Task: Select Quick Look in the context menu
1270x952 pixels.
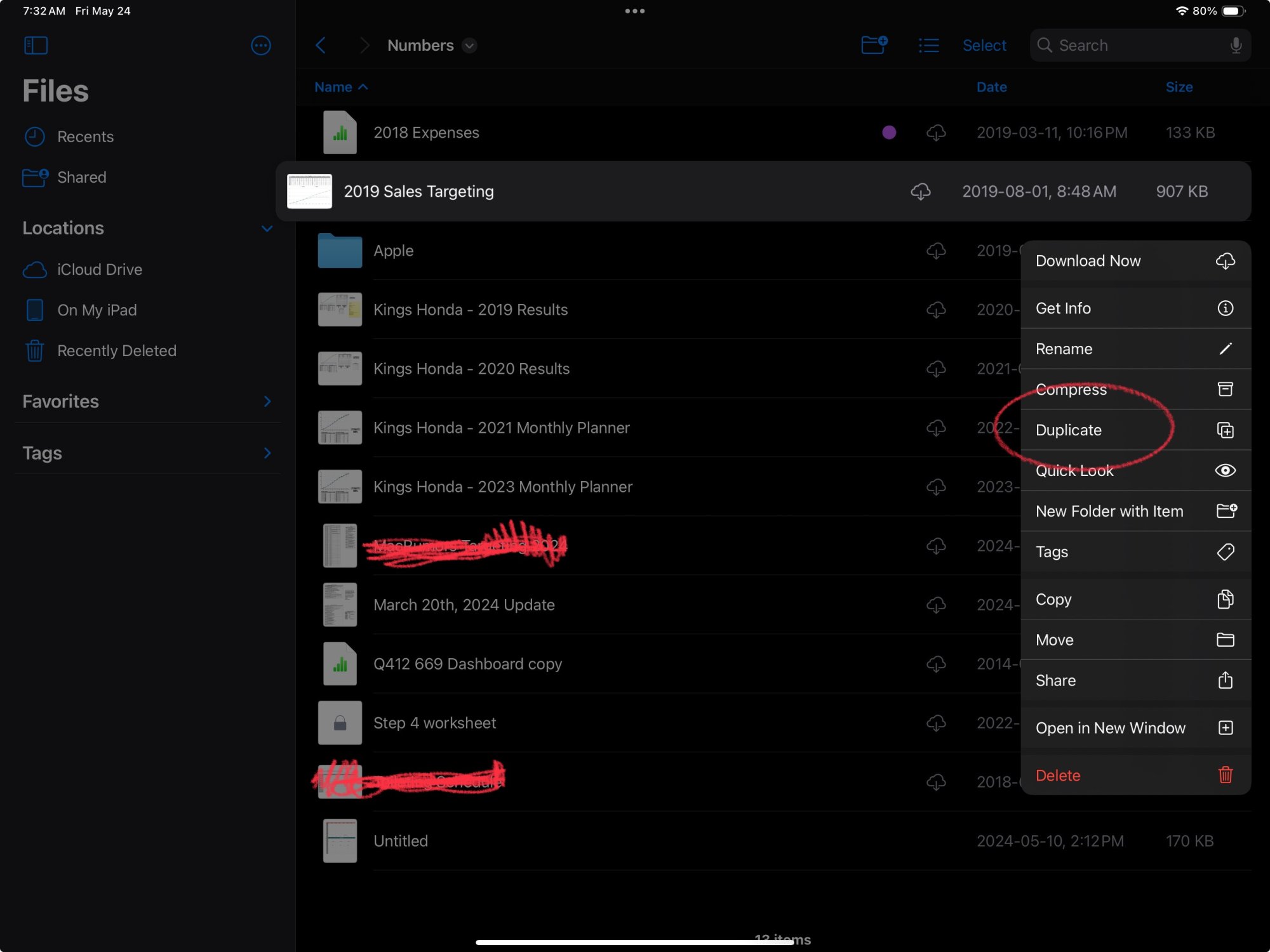Action: click(x=1135, y=470)
